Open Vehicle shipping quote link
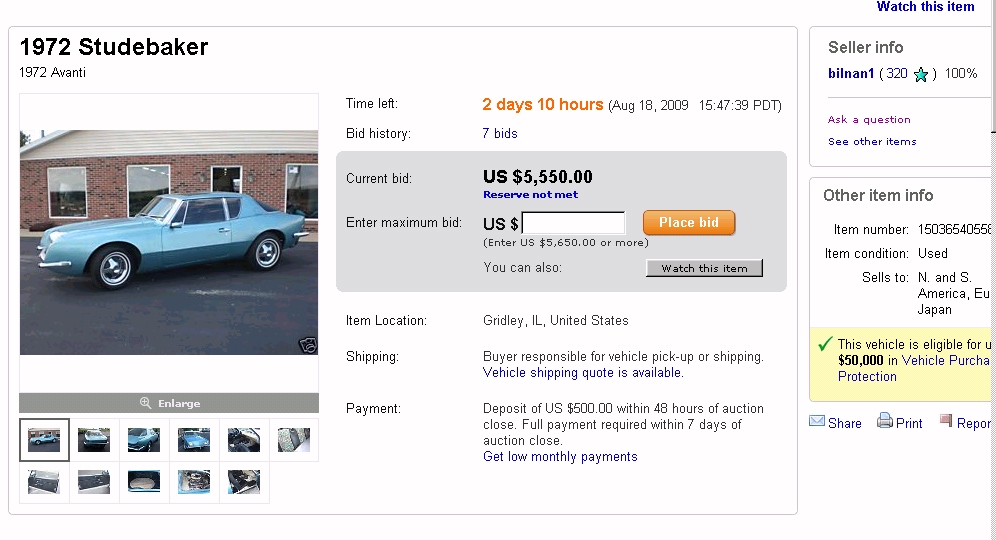Image resolution: width=996 pixels, height=540 pixels. coord(582,373)
